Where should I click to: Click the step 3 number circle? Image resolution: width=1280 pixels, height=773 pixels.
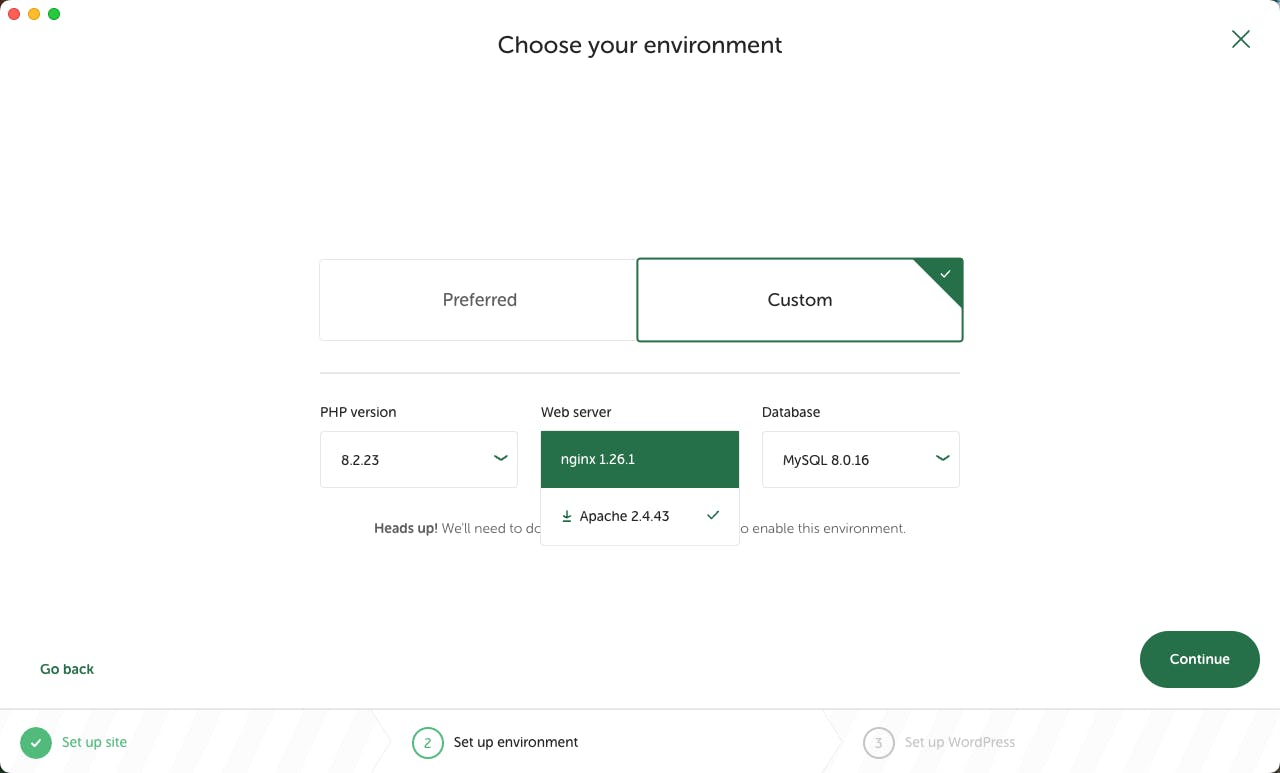tap(878, 743)
